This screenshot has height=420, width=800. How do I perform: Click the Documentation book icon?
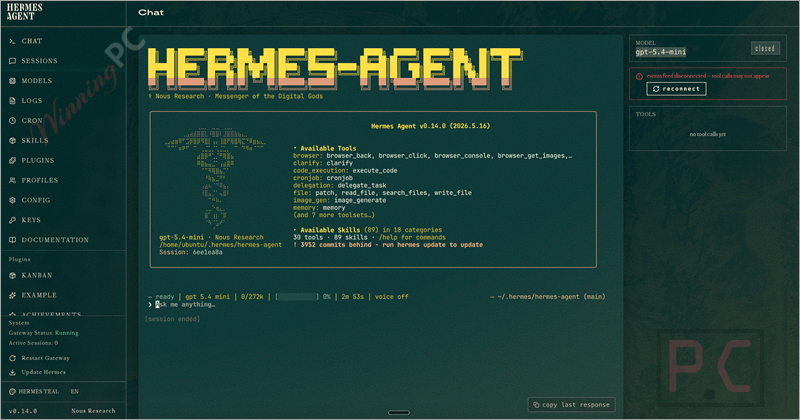tap(12, 240)
